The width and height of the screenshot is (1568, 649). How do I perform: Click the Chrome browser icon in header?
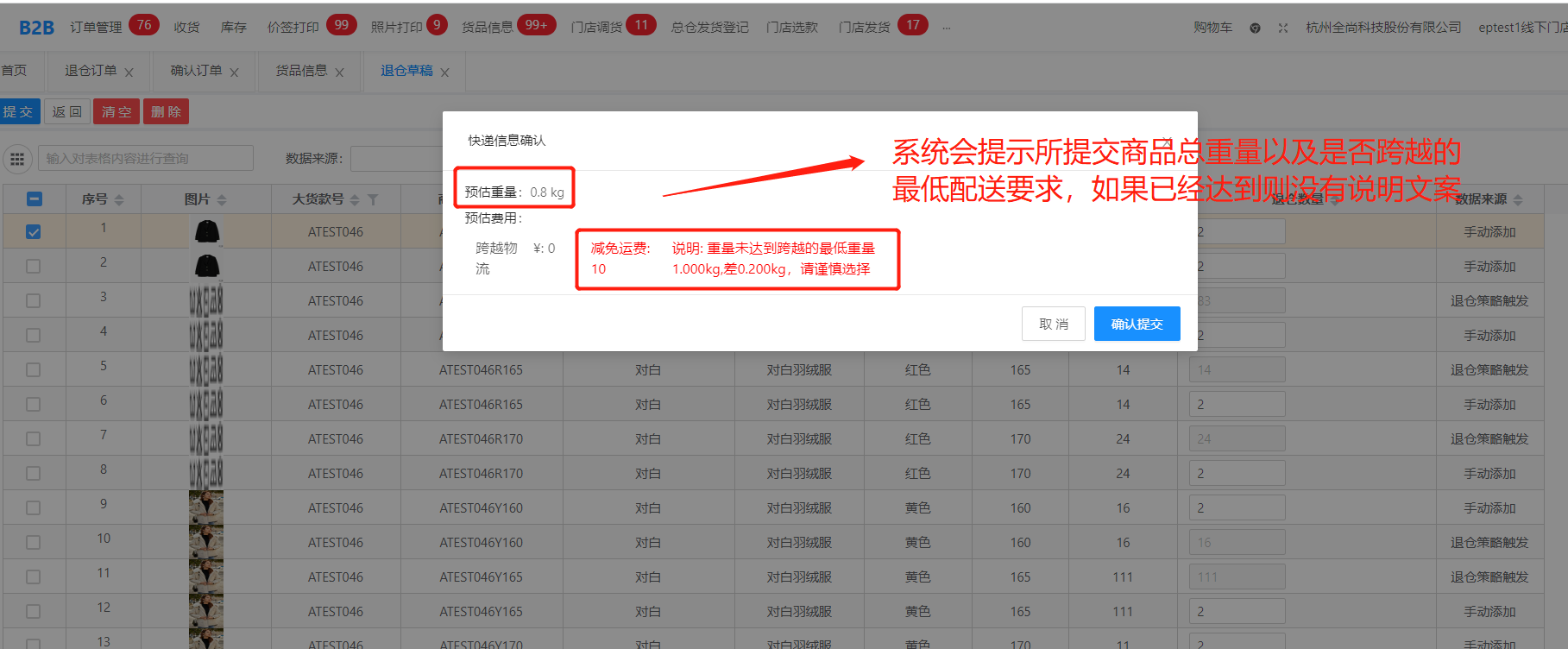tap(1255, 28)
